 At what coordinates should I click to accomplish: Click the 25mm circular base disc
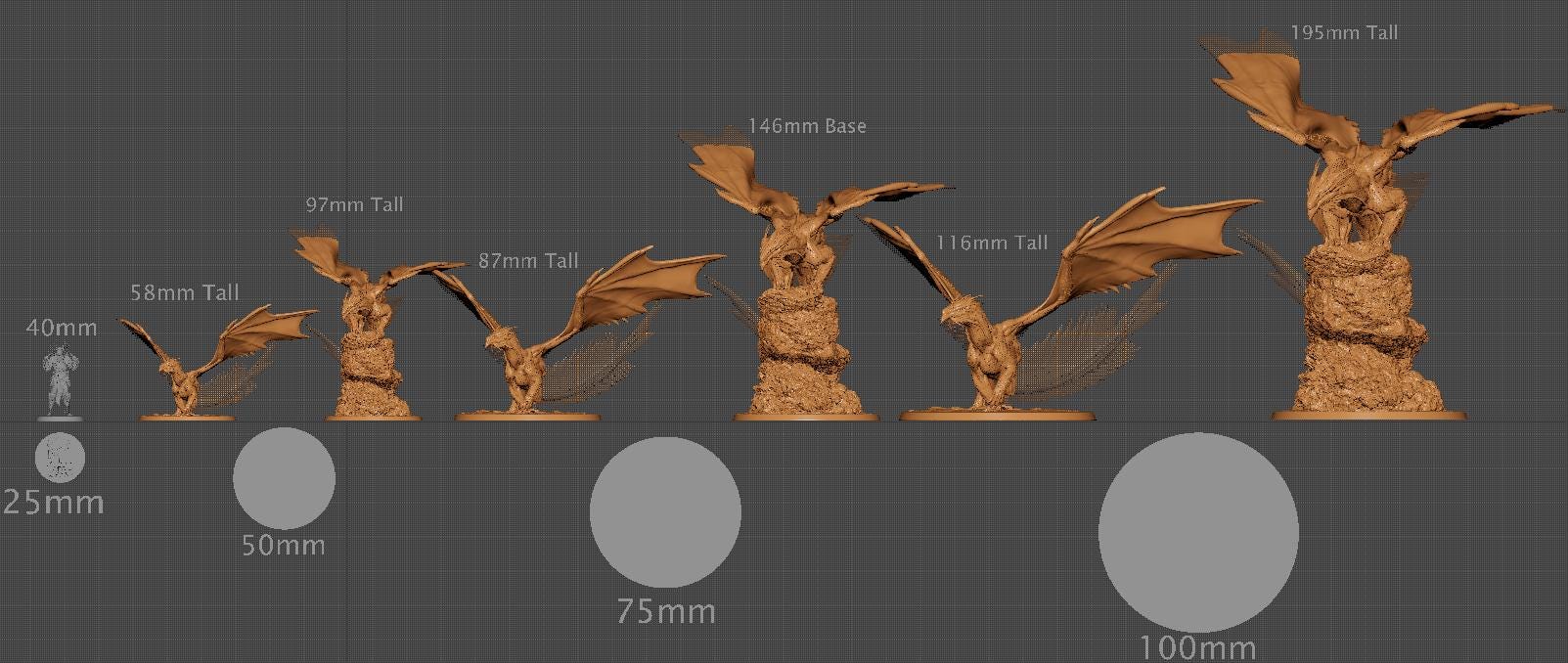[61, 458]
